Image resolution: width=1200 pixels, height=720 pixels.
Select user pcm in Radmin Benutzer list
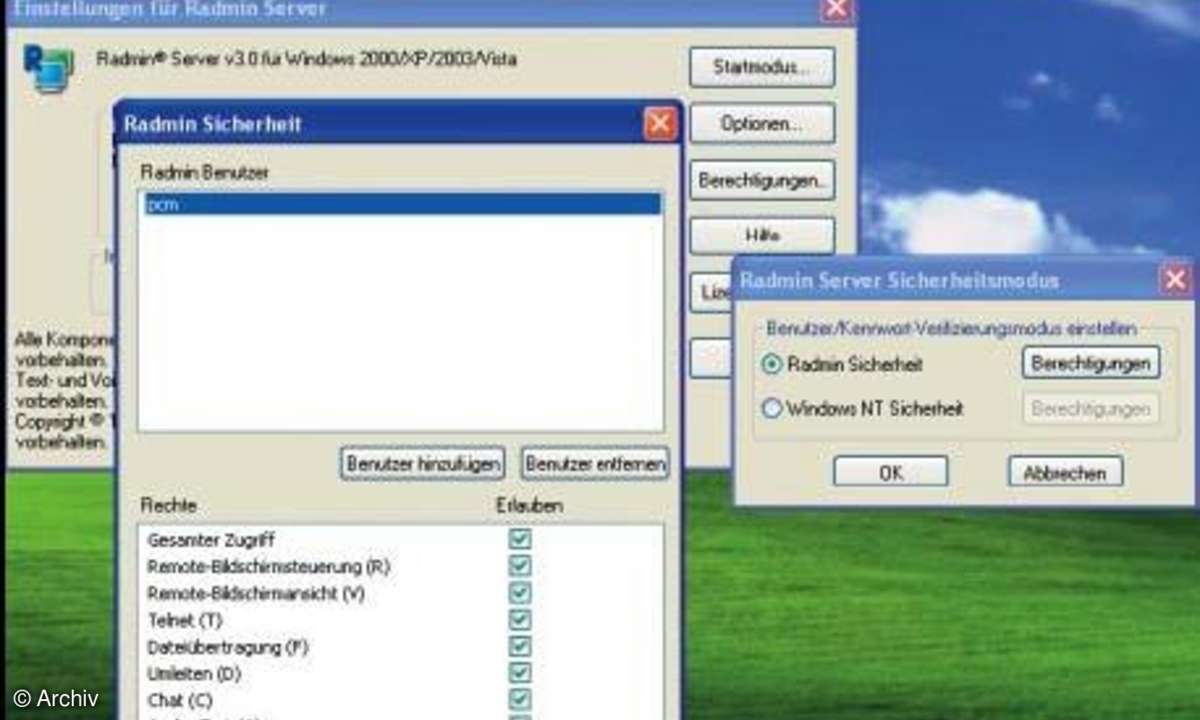click(x=401, y=204)
